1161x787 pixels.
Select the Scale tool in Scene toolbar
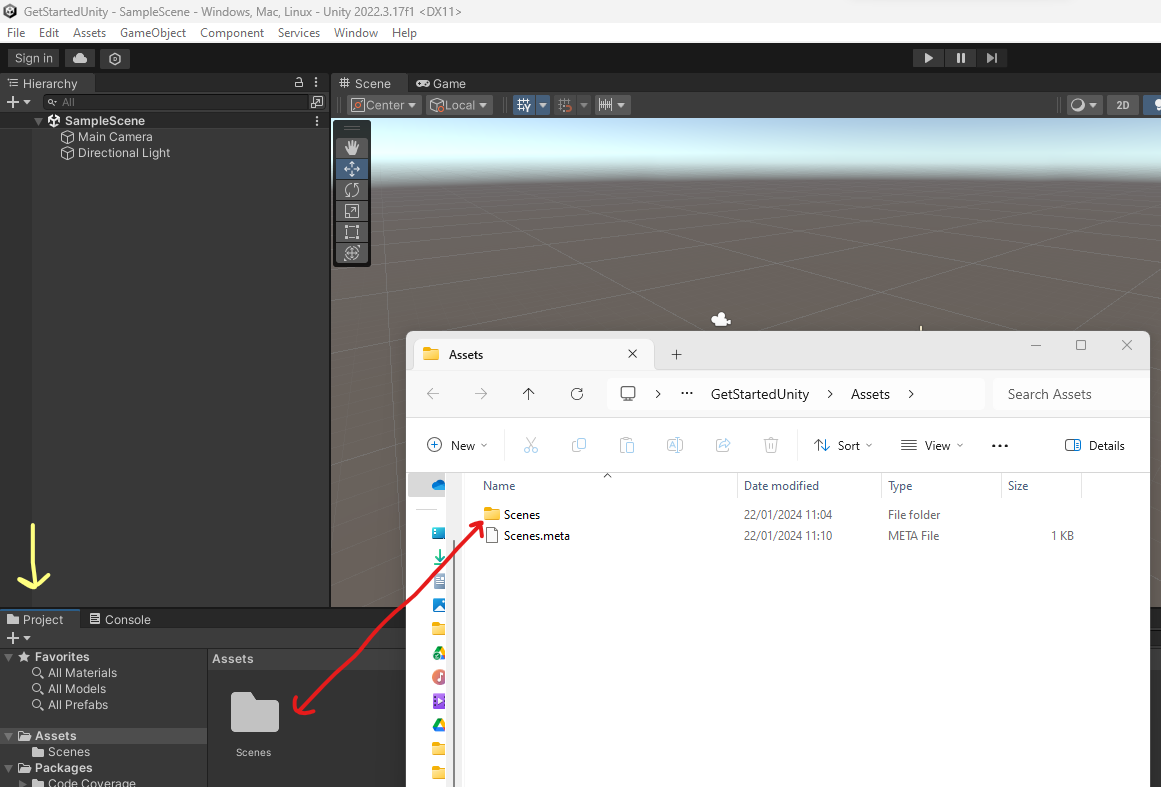point(352,211)
